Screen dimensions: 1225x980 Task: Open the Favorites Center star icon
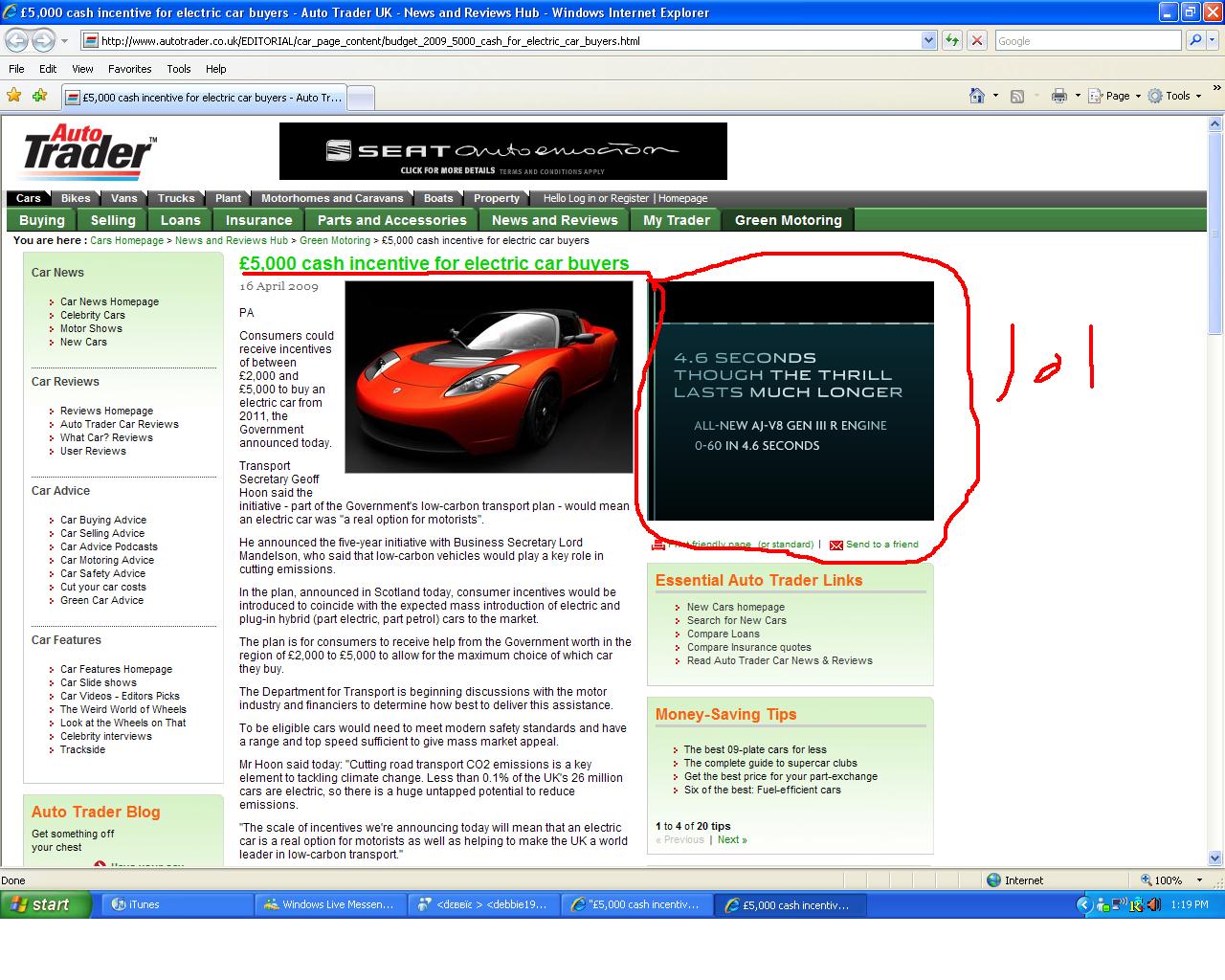[14, 96]
